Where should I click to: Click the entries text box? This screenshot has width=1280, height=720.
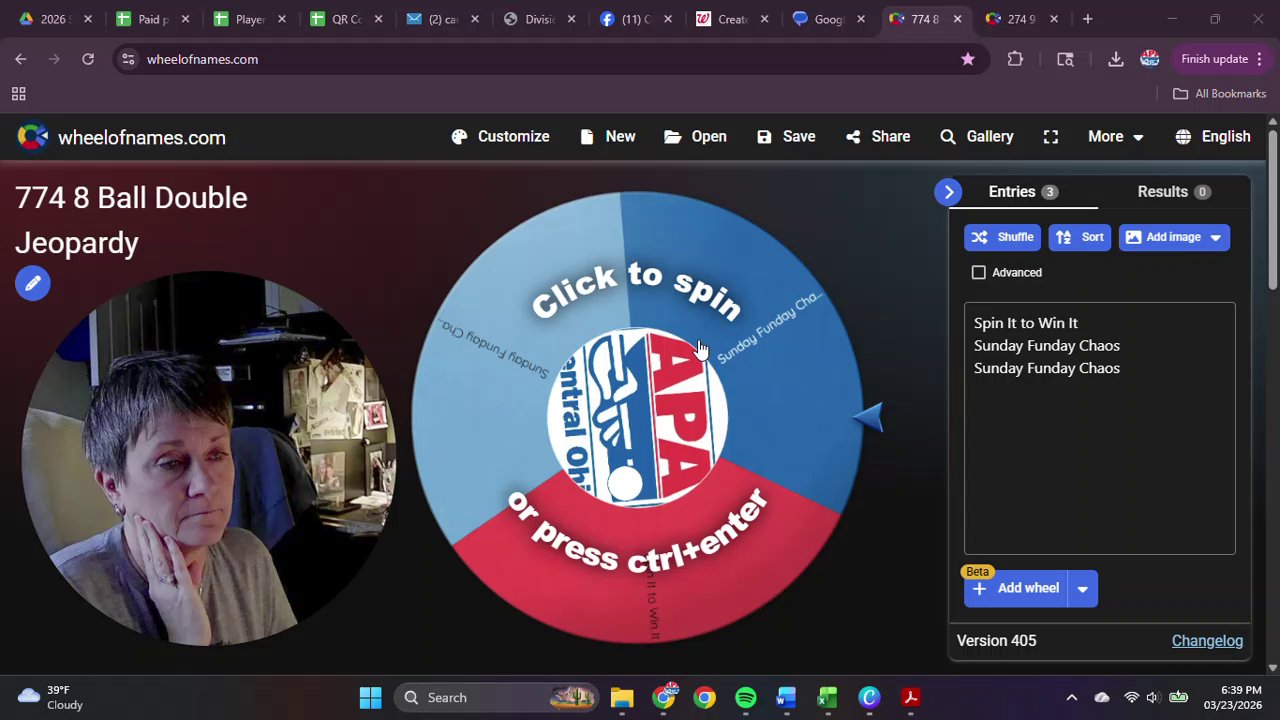[x=1100, y=428]
